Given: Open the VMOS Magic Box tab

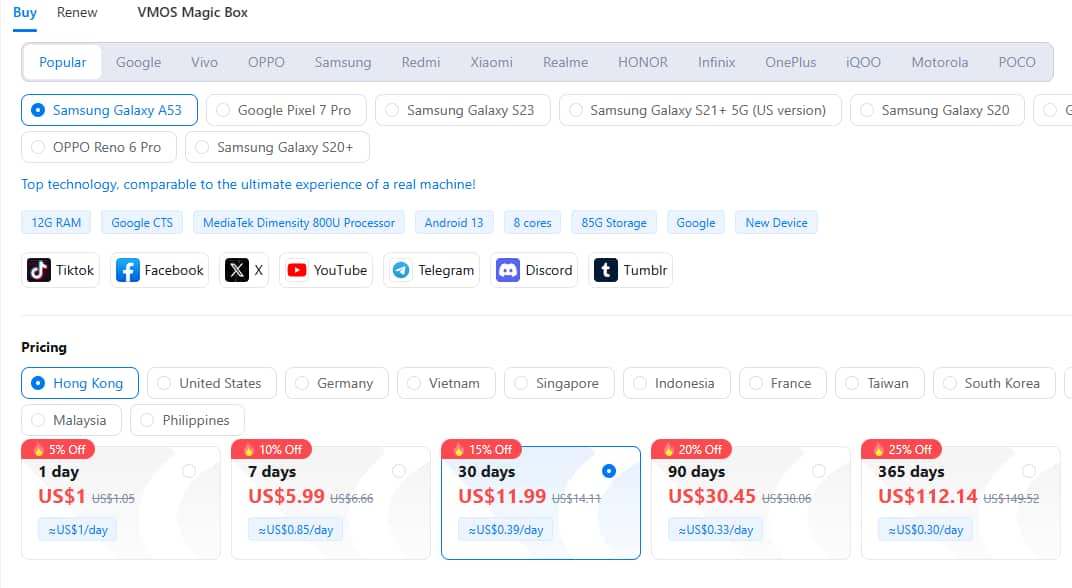Looking at the screenshot, I should 192,12.
